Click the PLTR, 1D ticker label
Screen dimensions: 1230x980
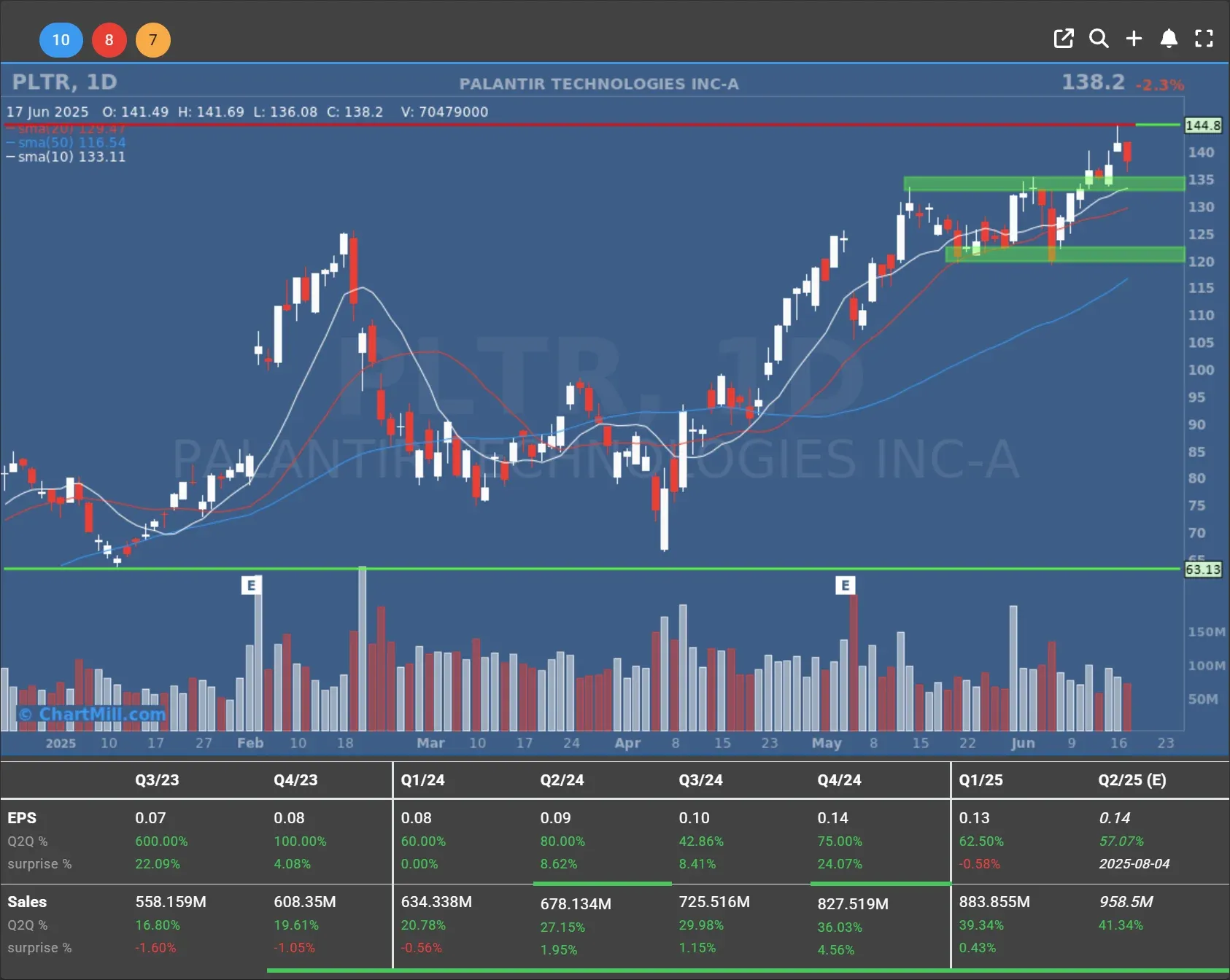coord(64,82)
